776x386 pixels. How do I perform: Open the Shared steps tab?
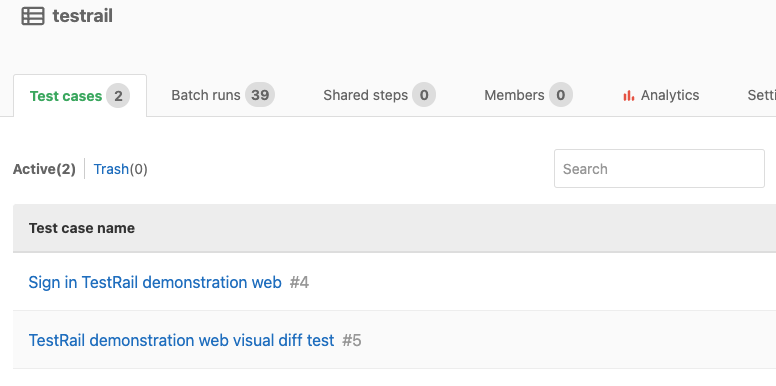click(x=379, y=95)
